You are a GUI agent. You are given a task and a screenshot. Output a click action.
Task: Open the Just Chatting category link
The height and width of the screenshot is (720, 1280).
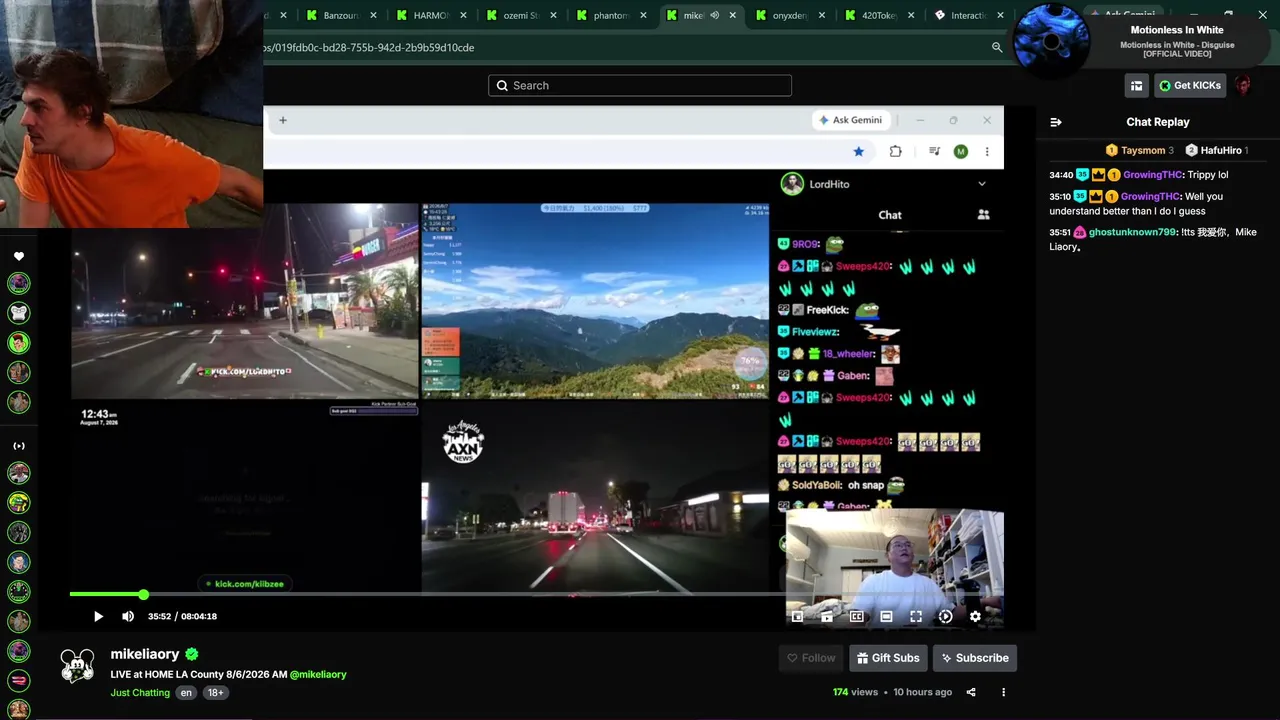click(x=140, y=693)
